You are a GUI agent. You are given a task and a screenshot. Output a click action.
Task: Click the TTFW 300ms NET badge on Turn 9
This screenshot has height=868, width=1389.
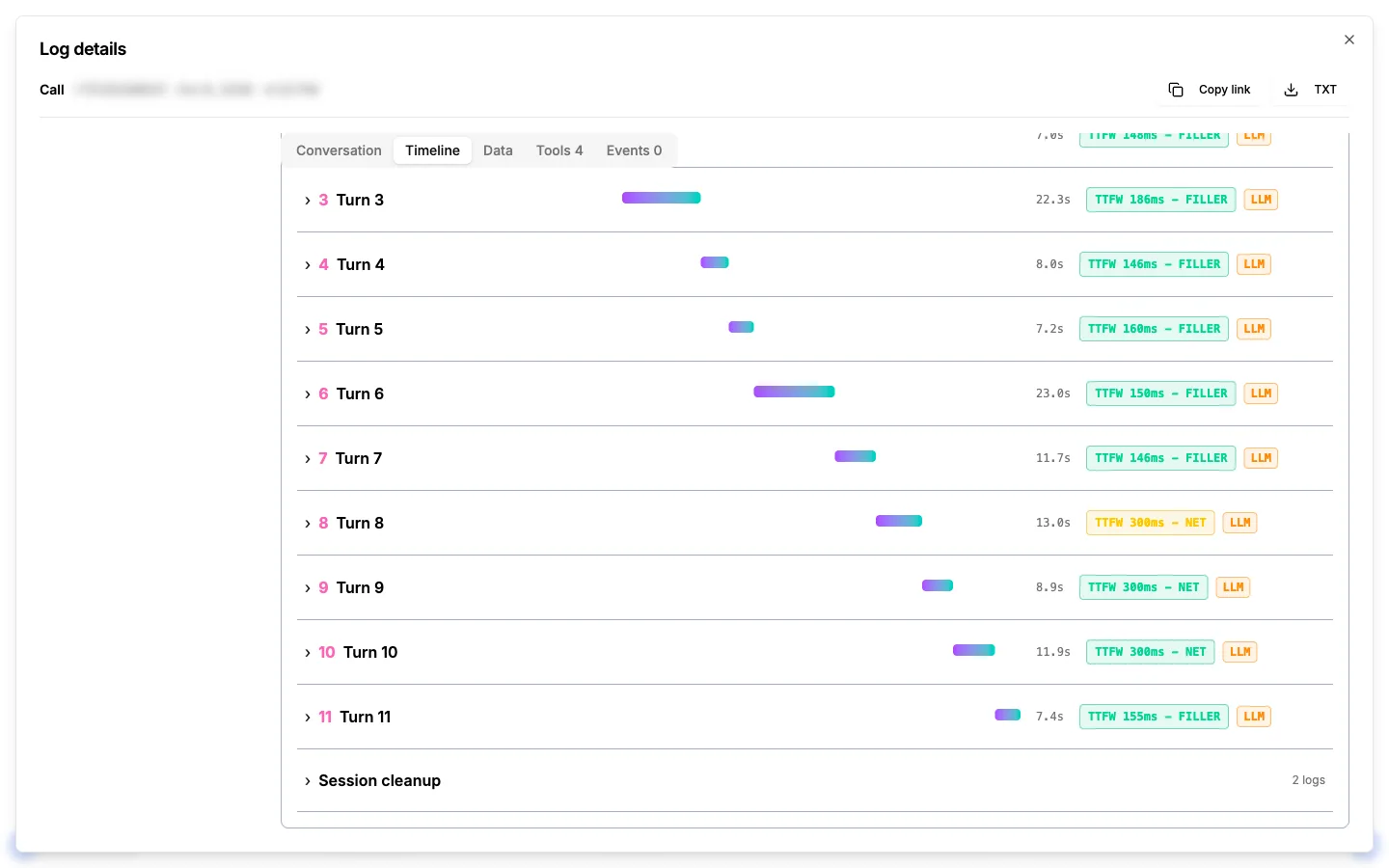coord(1143,587)
